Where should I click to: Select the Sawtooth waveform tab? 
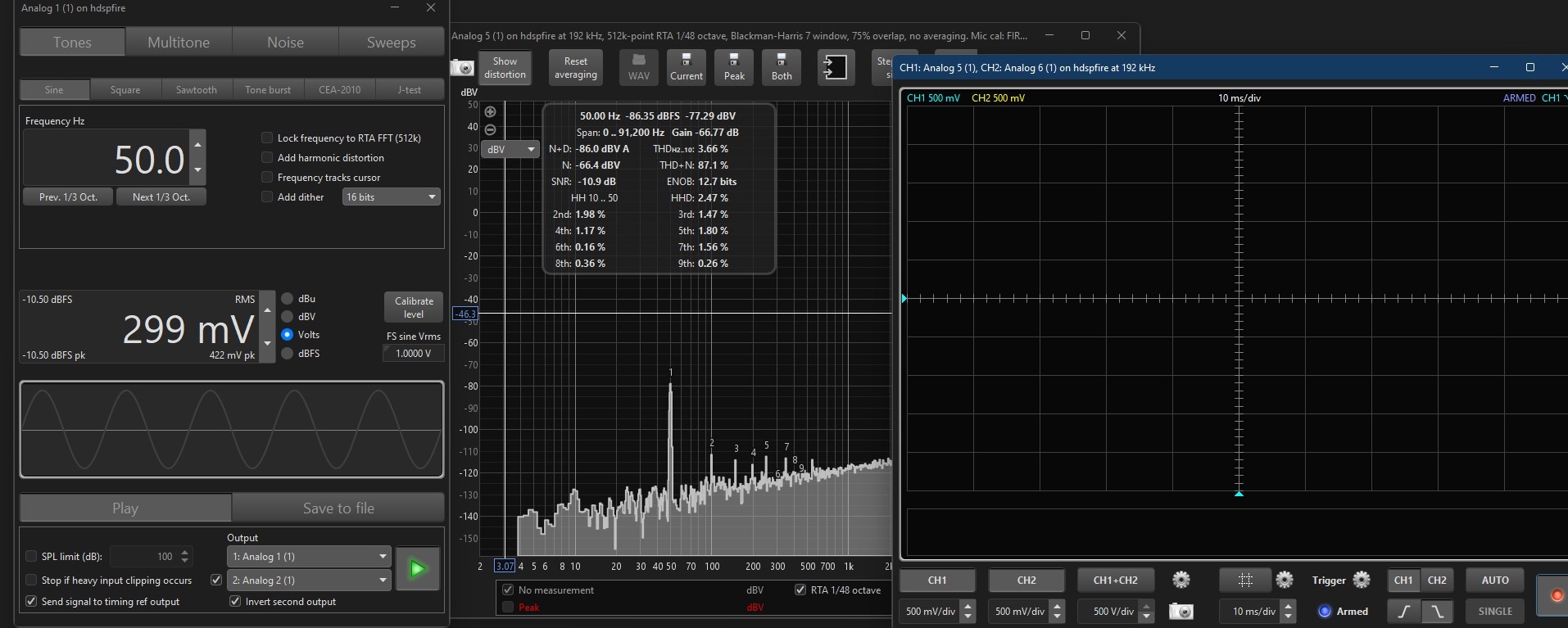[197, 90]
